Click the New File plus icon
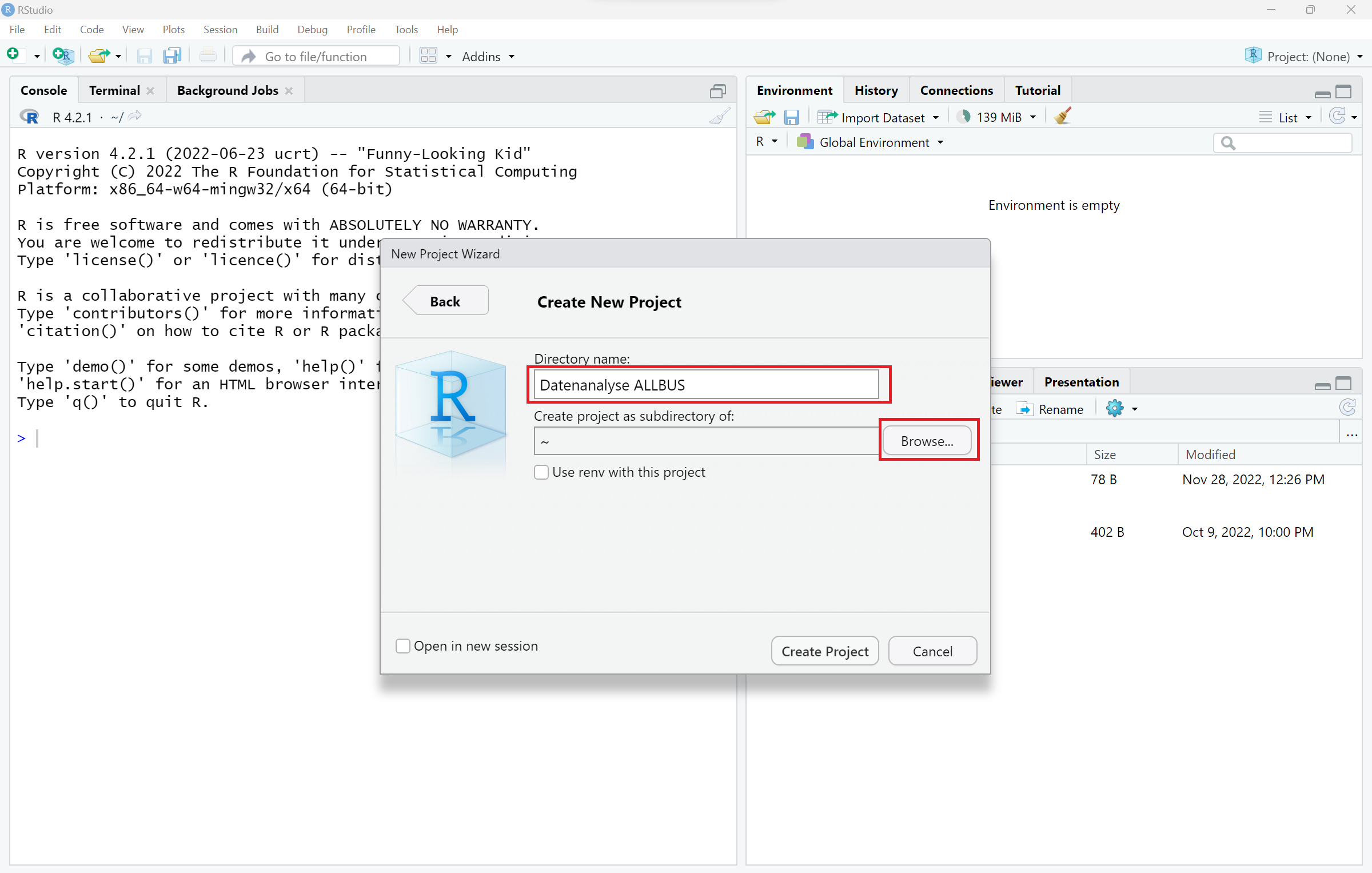The height and width of the screenshot is (873, 1372). (13, 55)
